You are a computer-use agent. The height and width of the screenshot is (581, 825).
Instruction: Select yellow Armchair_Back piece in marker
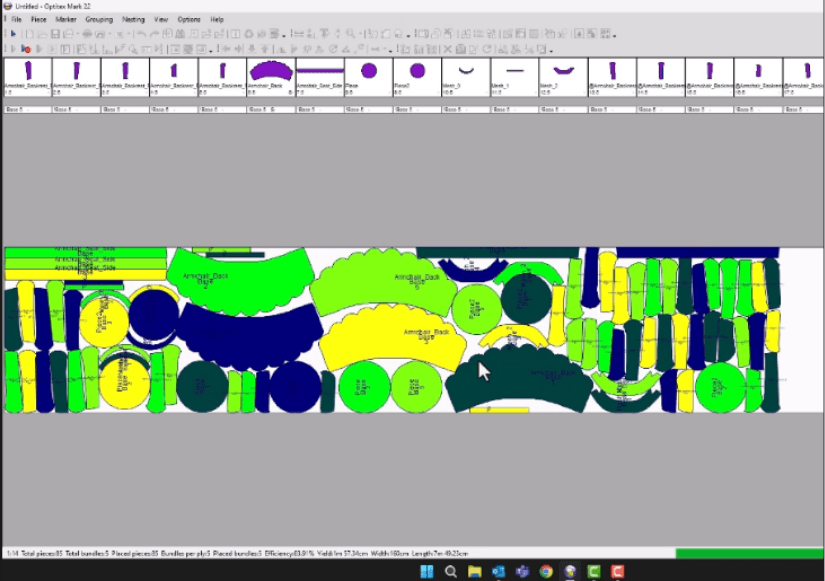392,337
